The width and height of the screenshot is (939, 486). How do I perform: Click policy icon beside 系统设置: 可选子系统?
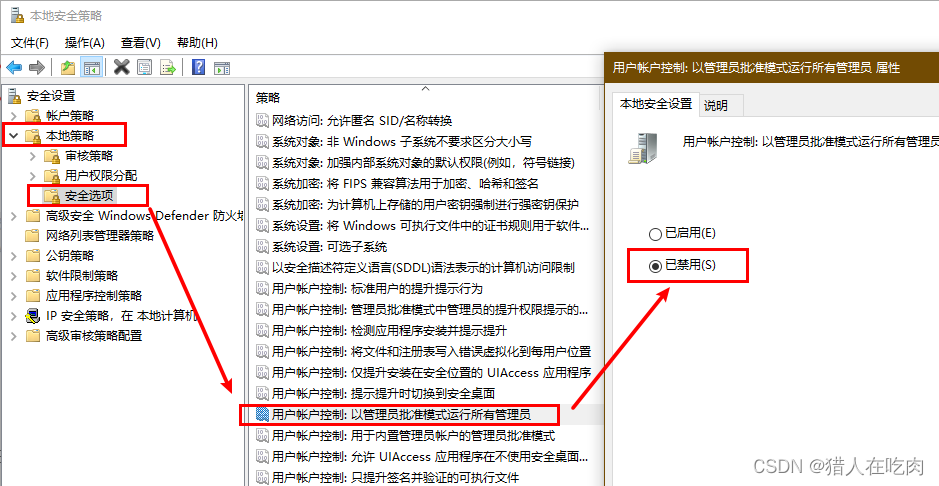(262, 246)
